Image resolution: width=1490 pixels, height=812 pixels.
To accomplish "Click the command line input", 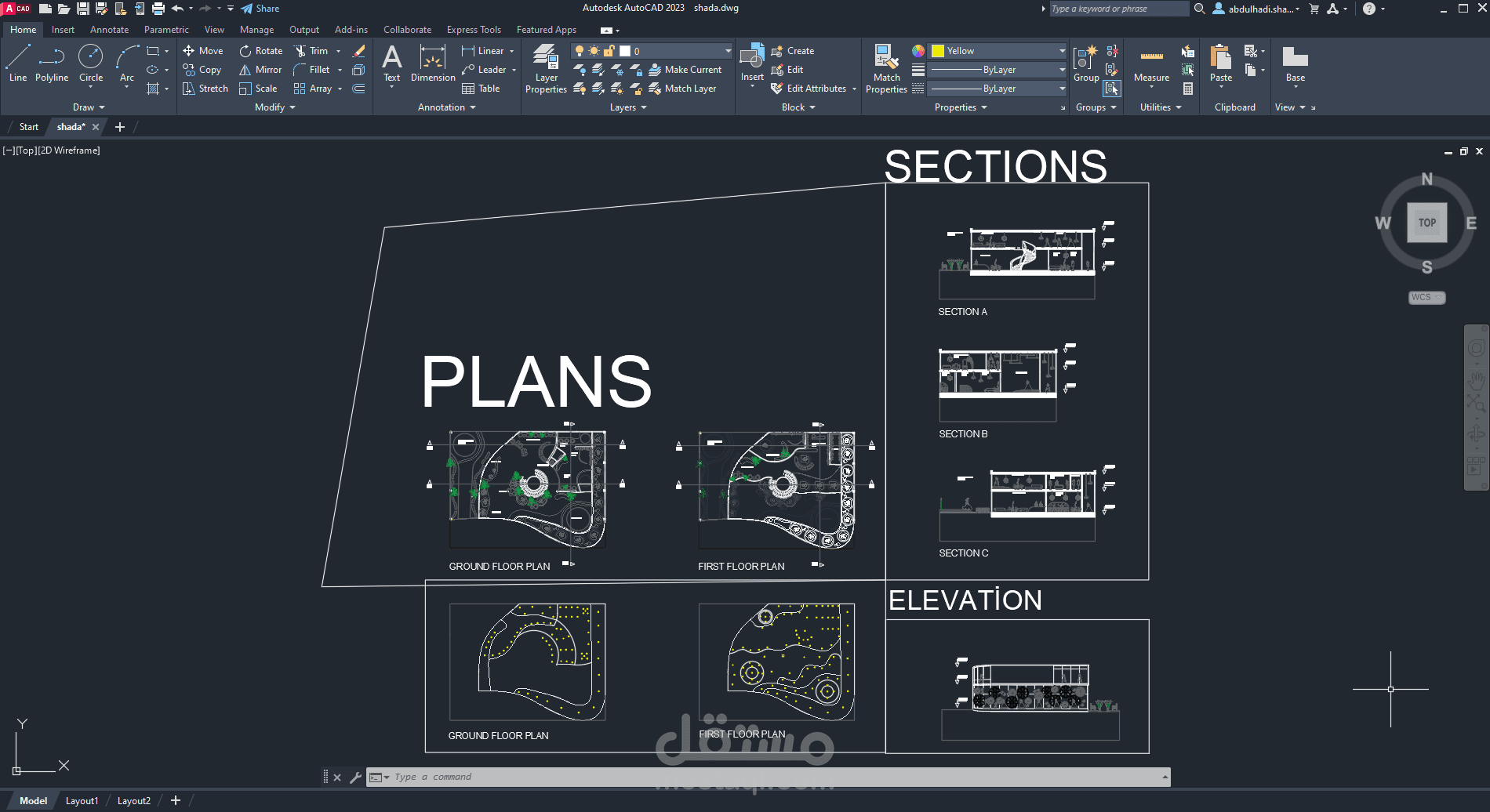I will (769, 777).
